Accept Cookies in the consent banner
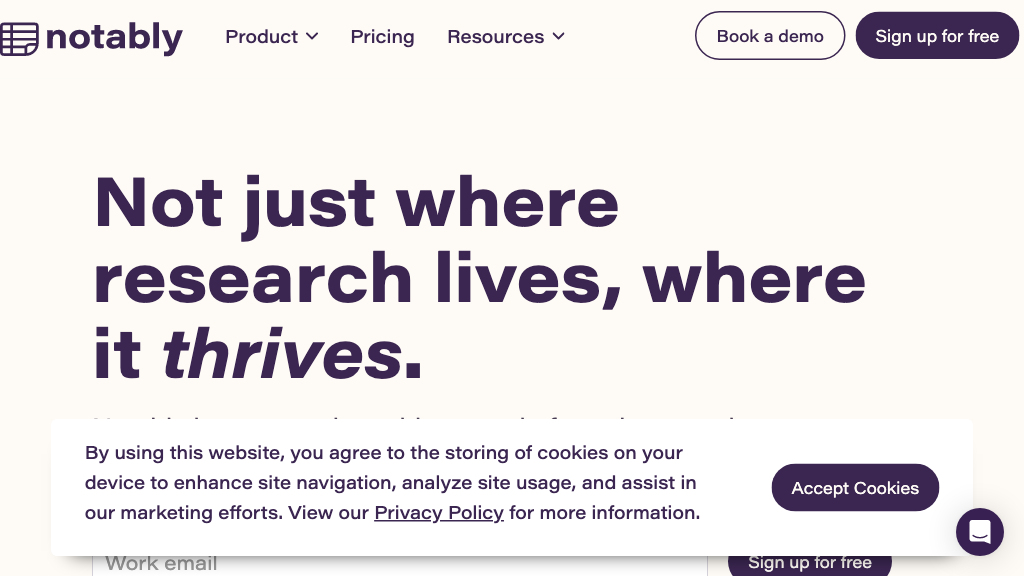Image resolution: width=1024 pixels, height=576 pixels. click(x=854, y=488)
